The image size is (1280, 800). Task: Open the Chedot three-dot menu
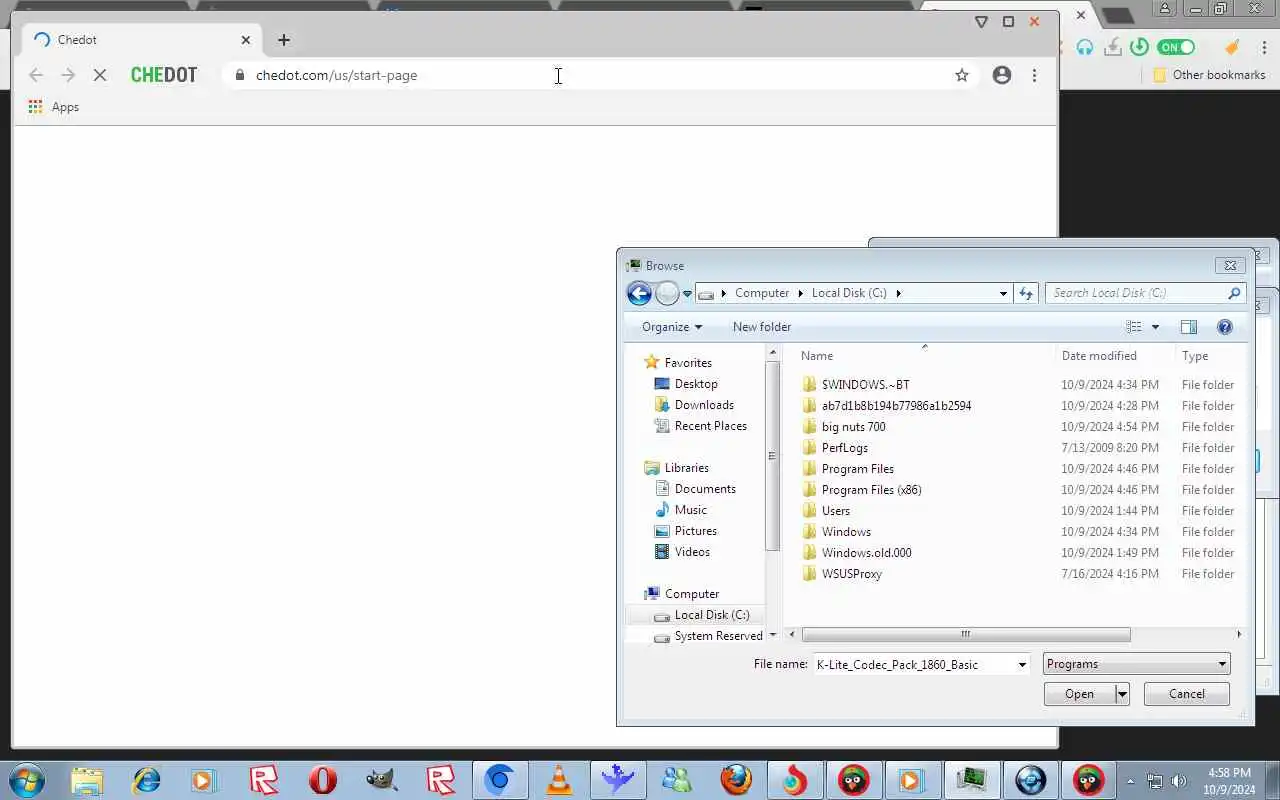pos(1034,75)
